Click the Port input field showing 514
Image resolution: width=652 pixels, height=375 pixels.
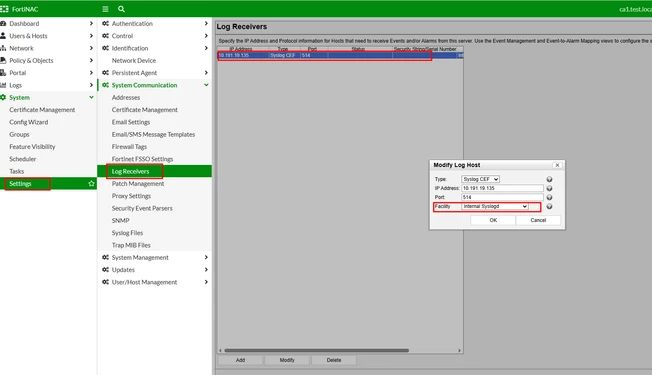tap(502, 197)
